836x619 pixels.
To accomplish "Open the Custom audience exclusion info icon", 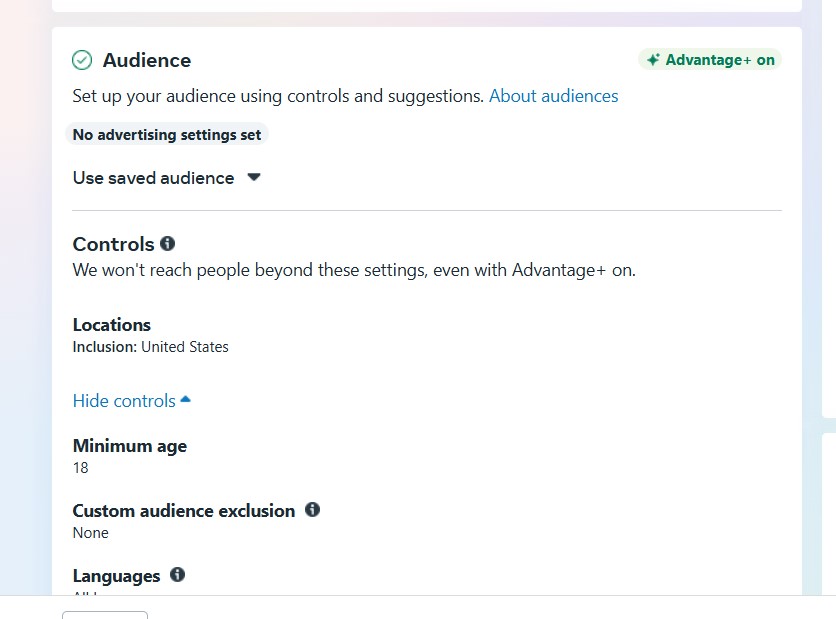I will coord(312,510).
